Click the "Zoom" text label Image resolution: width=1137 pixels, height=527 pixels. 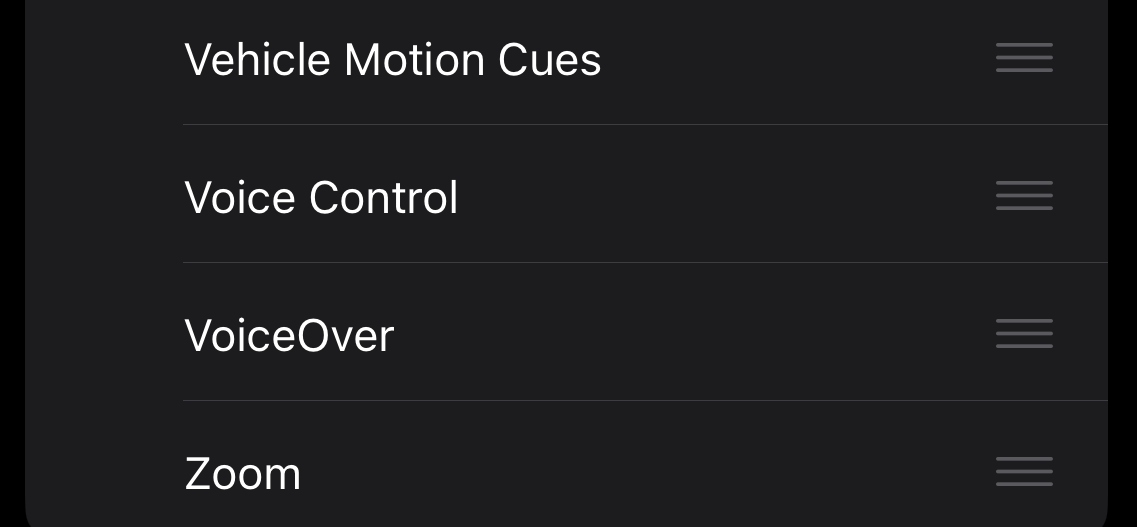243,473
